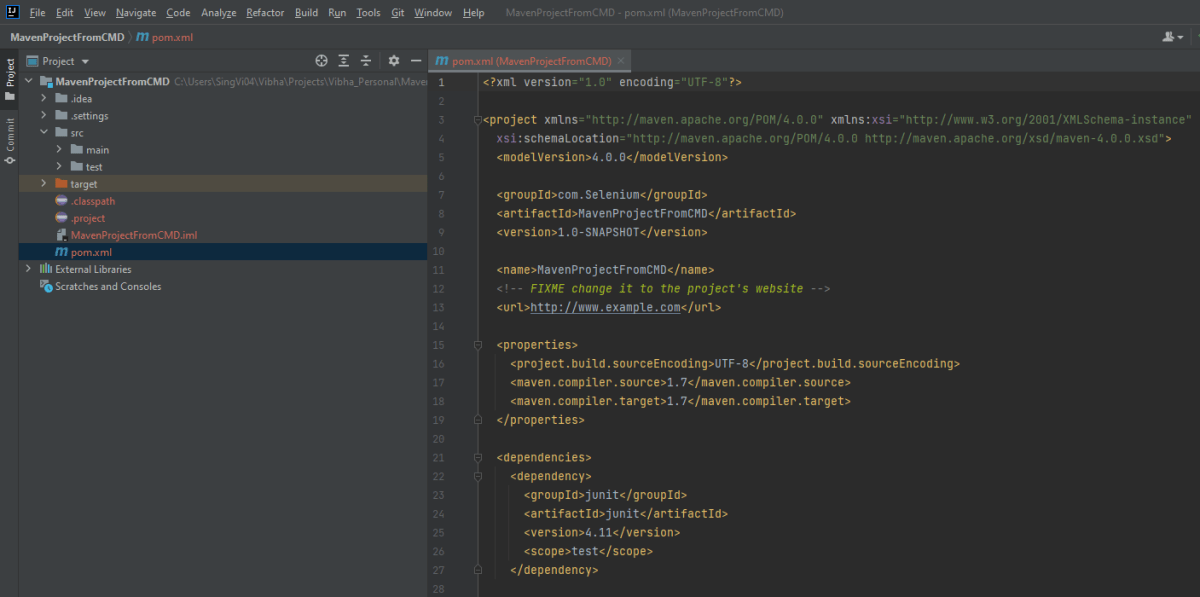Close the pom.xml editor tab

click(x=621, y=61)
